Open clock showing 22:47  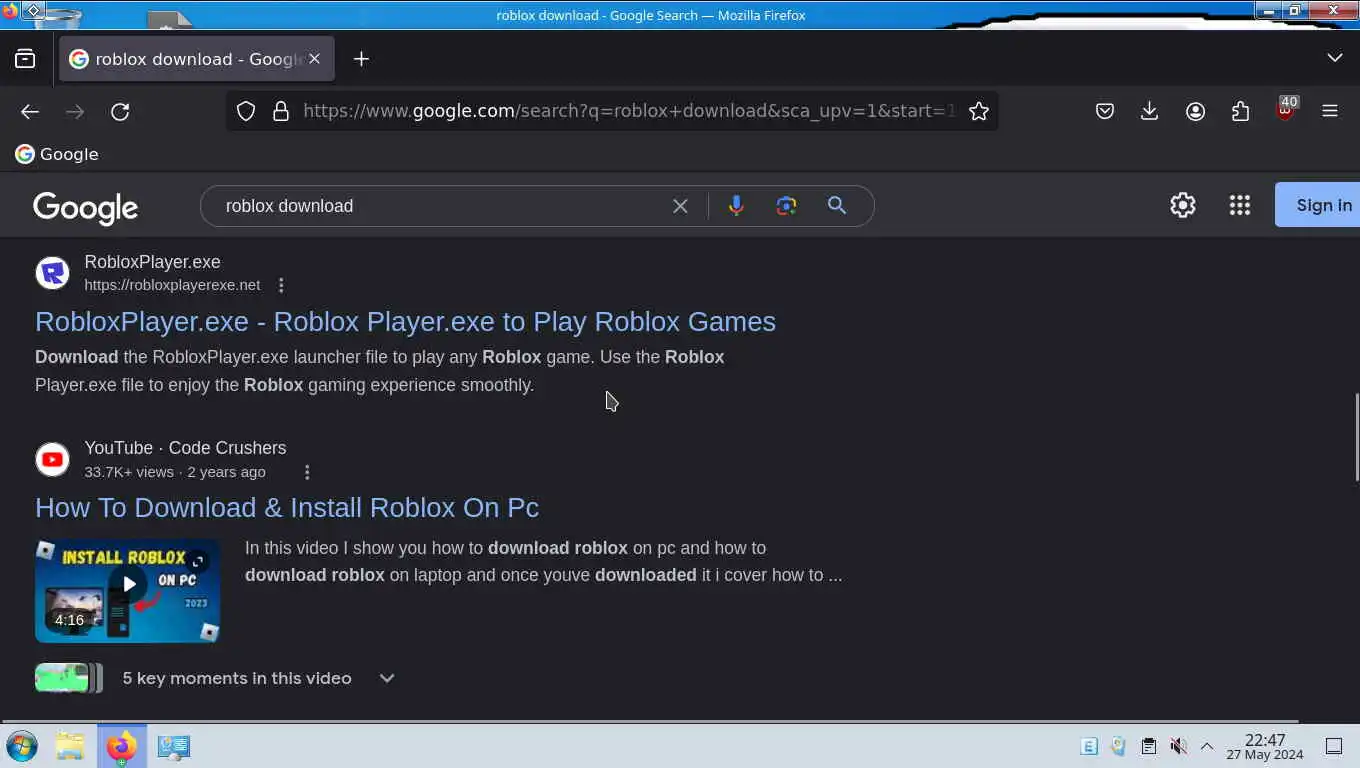(1265, 746)
